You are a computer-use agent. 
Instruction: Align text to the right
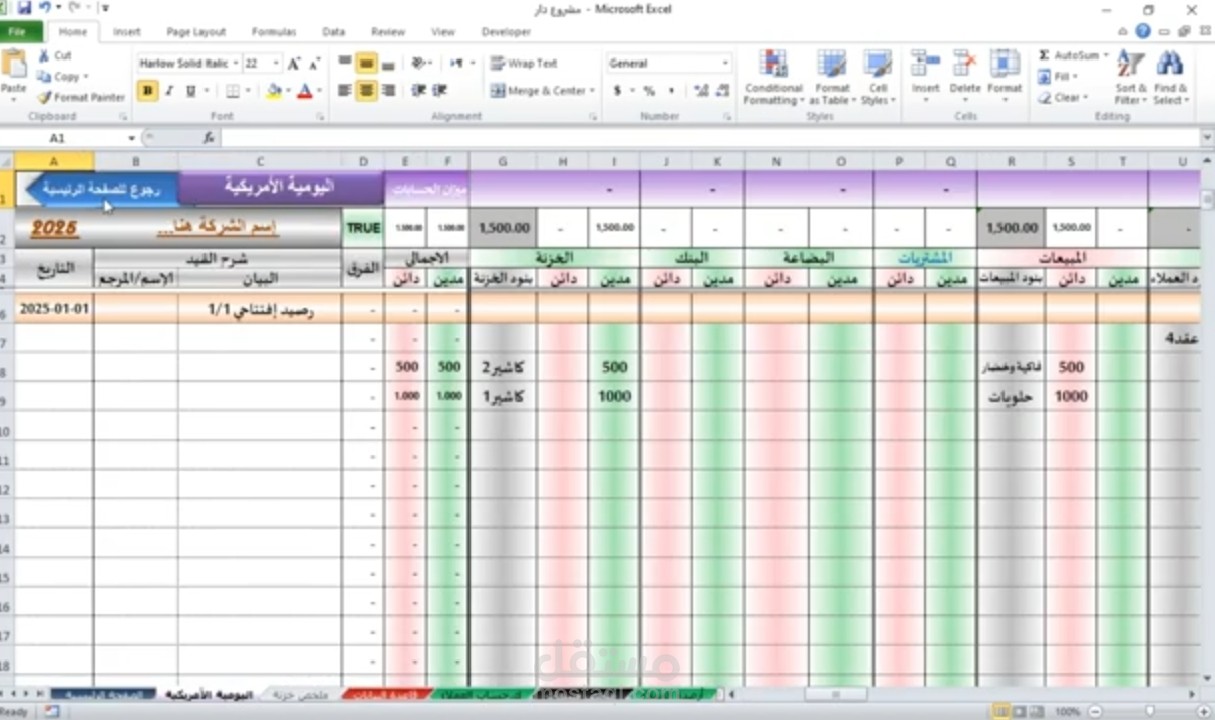click(388, 91)
